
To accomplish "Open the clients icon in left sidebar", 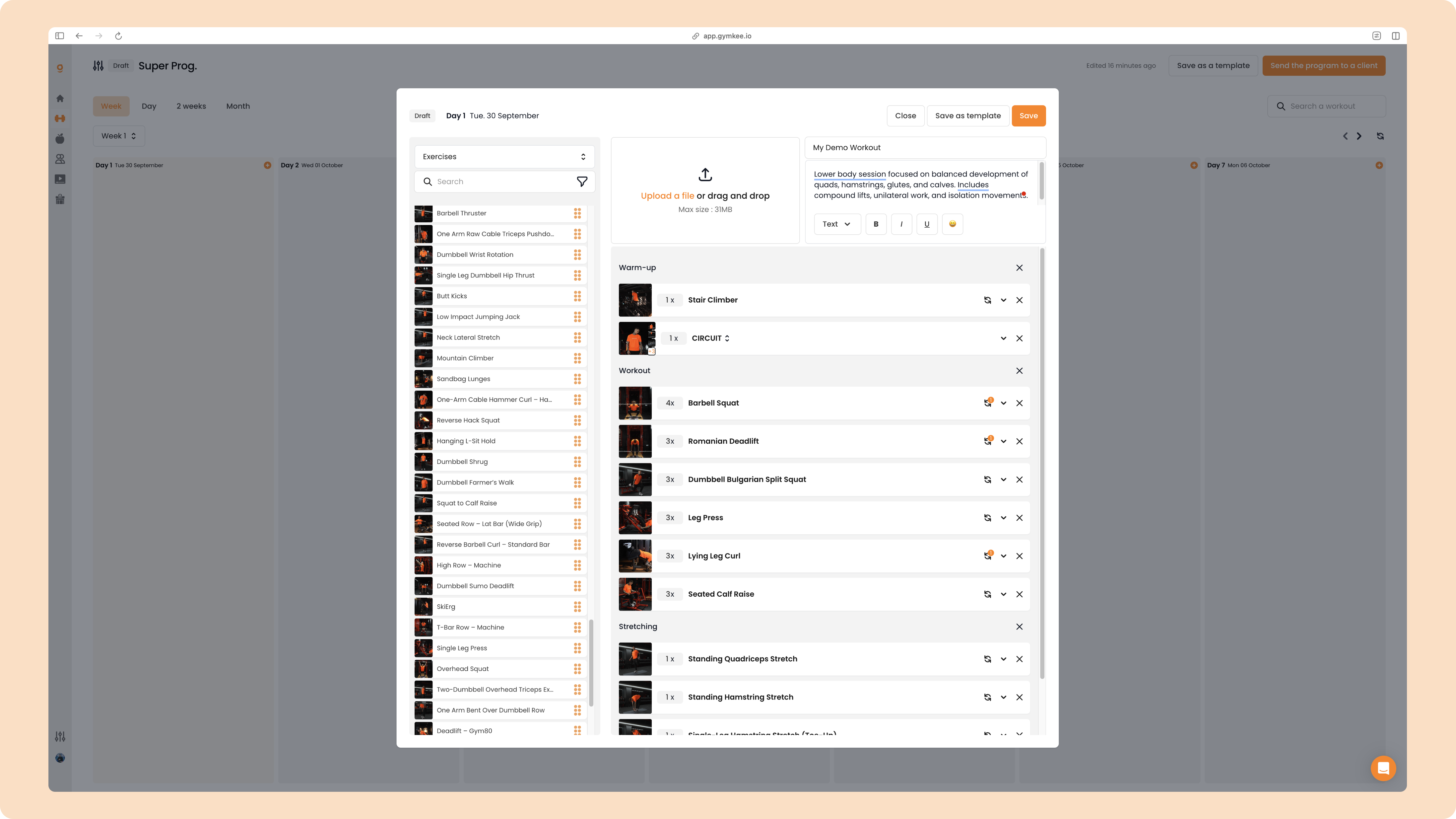I will pos(60,159).
